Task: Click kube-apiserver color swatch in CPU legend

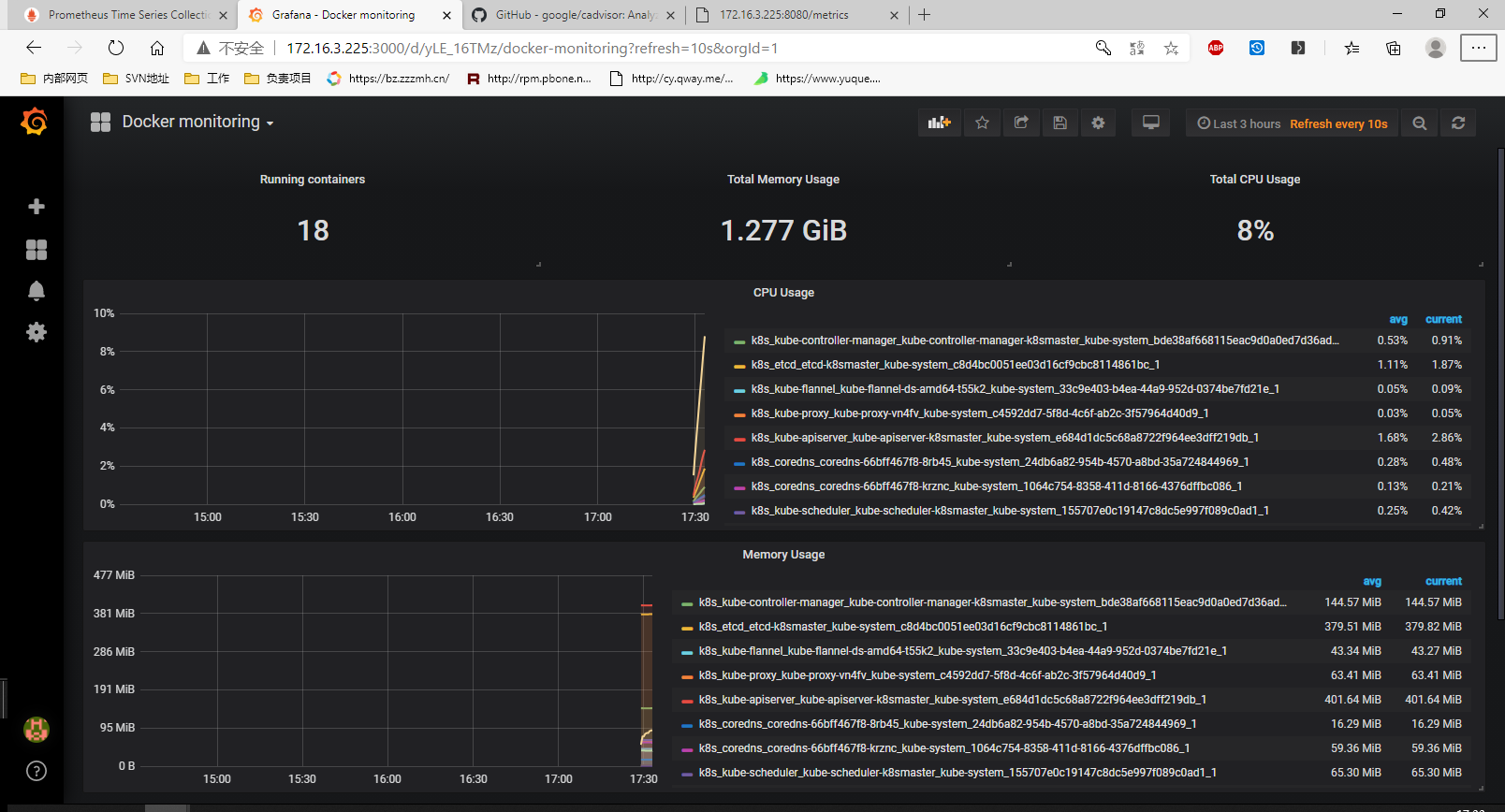Action: click(739, 439)
